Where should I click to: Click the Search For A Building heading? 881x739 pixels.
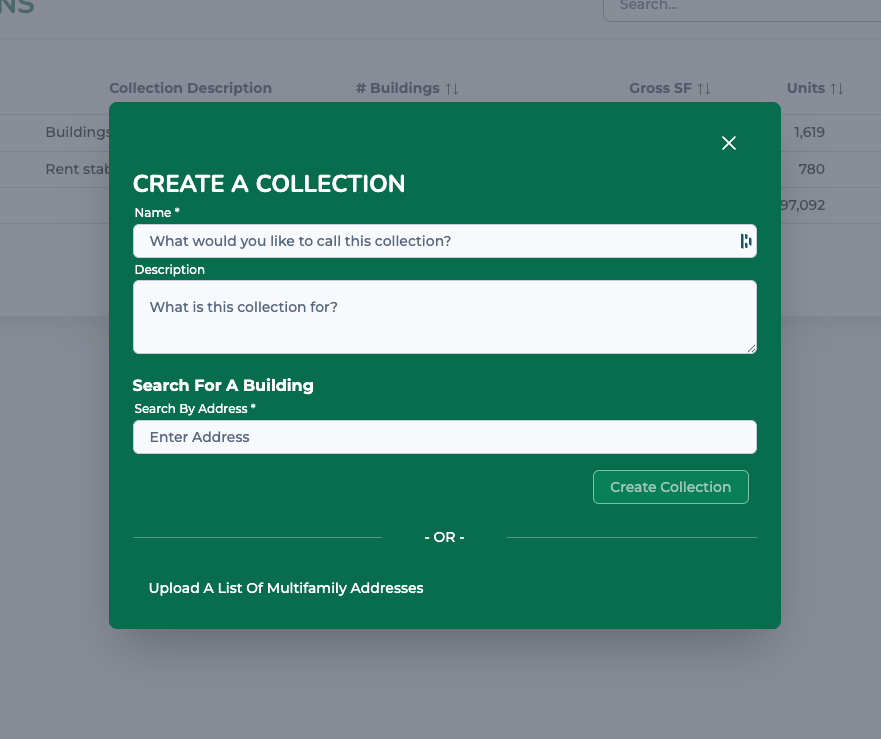(x=223, y=385)
